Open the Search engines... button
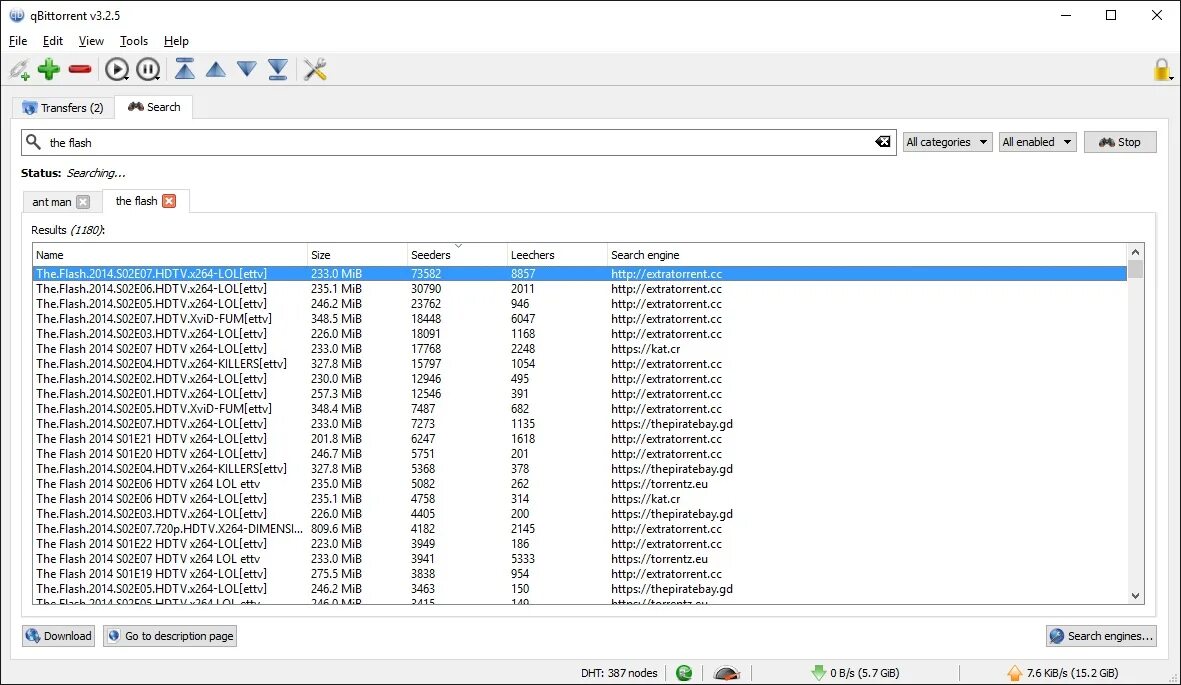Image resolution: width=1181 pixels, height=685 pixels. pyautogui.click(x=1101, y=636)
